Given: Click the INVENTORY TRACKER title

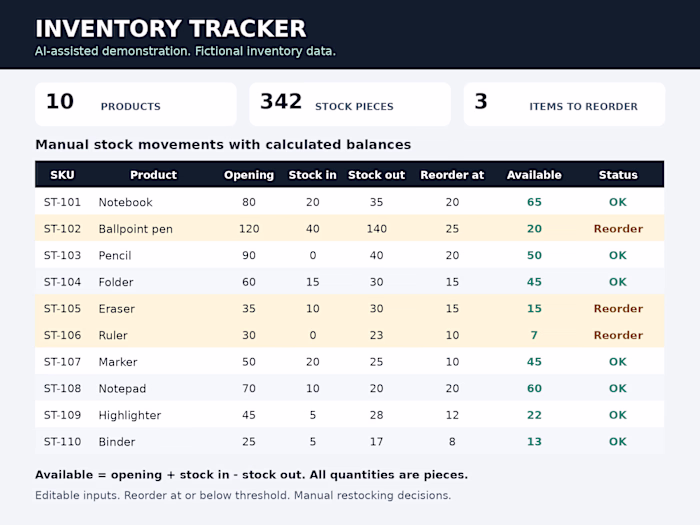Looking at the screenshot, I should pos(171,29).
